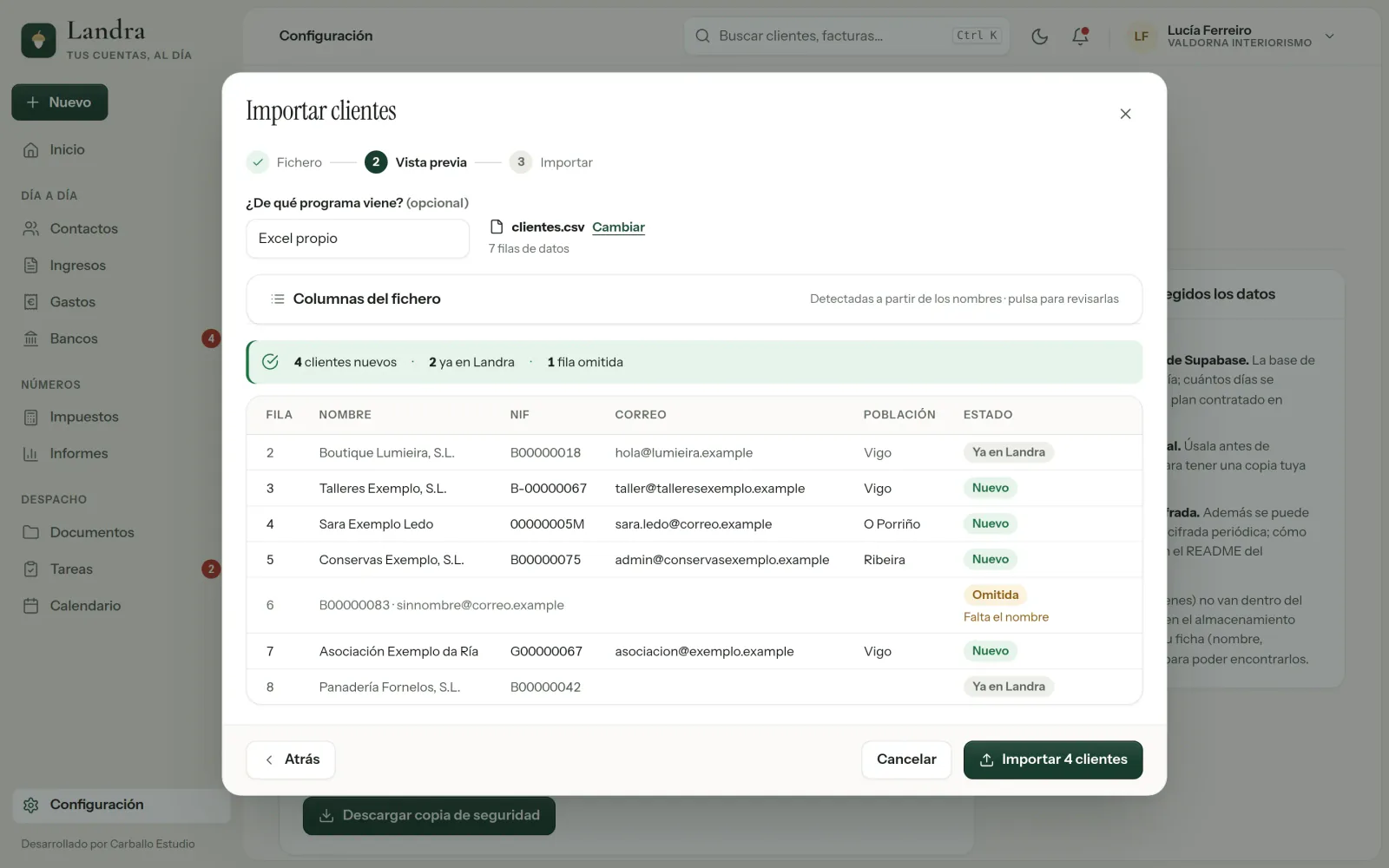Screen dimensions: 1389x868
Task: Click the Falta el nombre warning text
Action: click(x=1006, y=617)
